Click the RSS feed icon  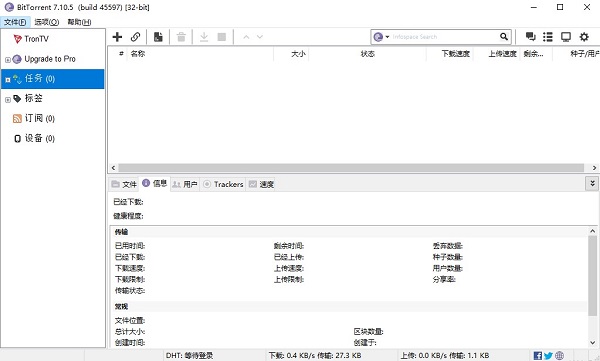tap(17, 119)
